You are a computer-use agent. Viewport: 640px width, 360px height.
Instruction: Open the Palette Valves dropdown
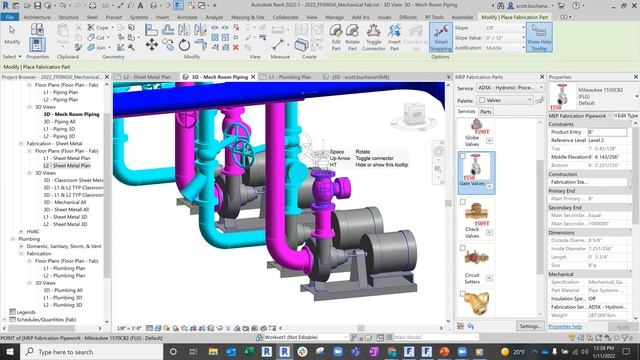click(x=505, y=100)
